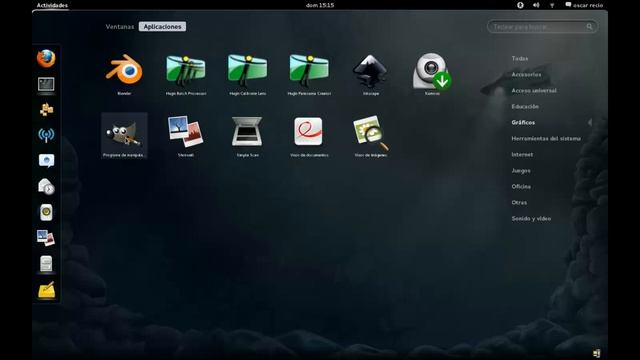This screenshot has width=640, height=360.
Task: Open the terminal from the dash
Action: coord(46,84)
